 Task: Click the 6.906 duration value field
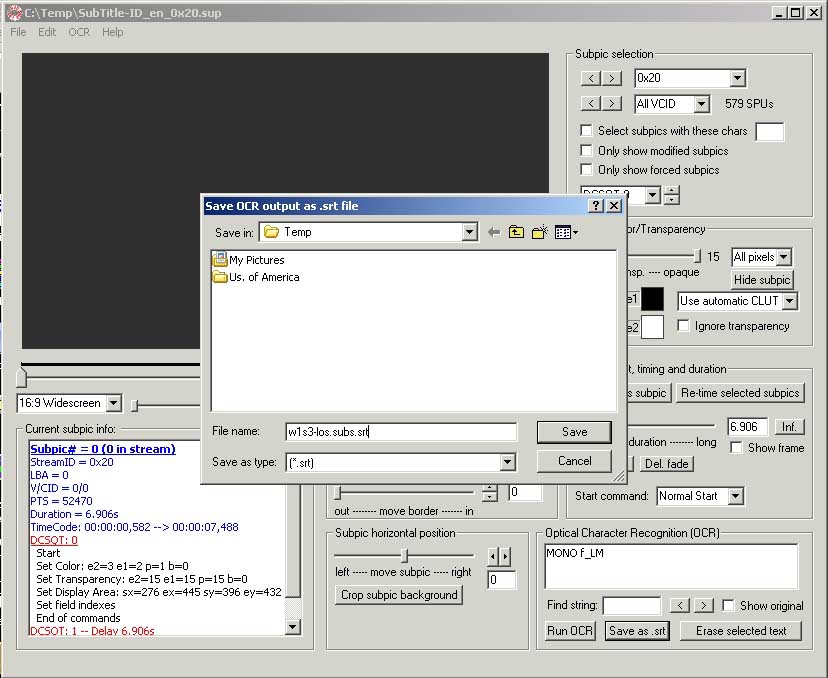[x=748, y=427]
